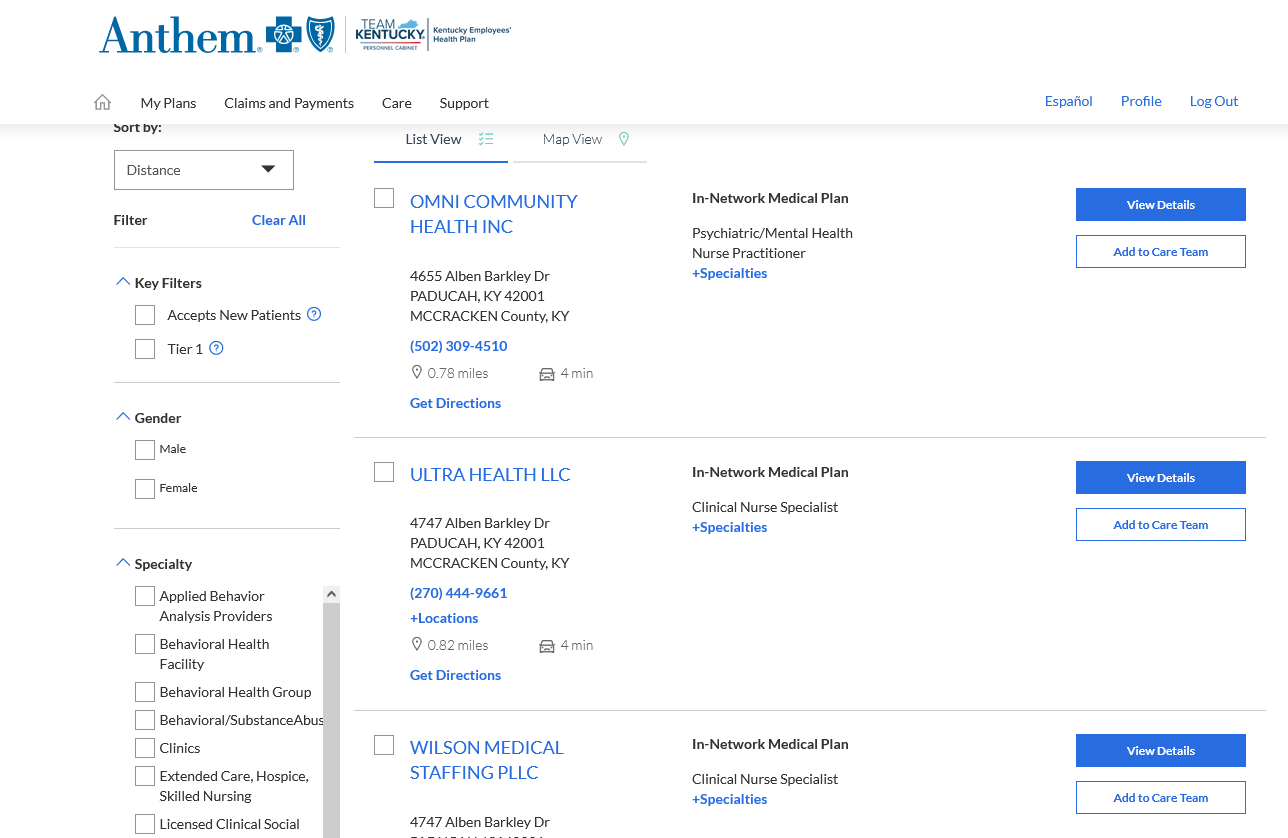
Task: Get Directions to ULTRA HEALTH LLC
Action: [x=455, y=675]
